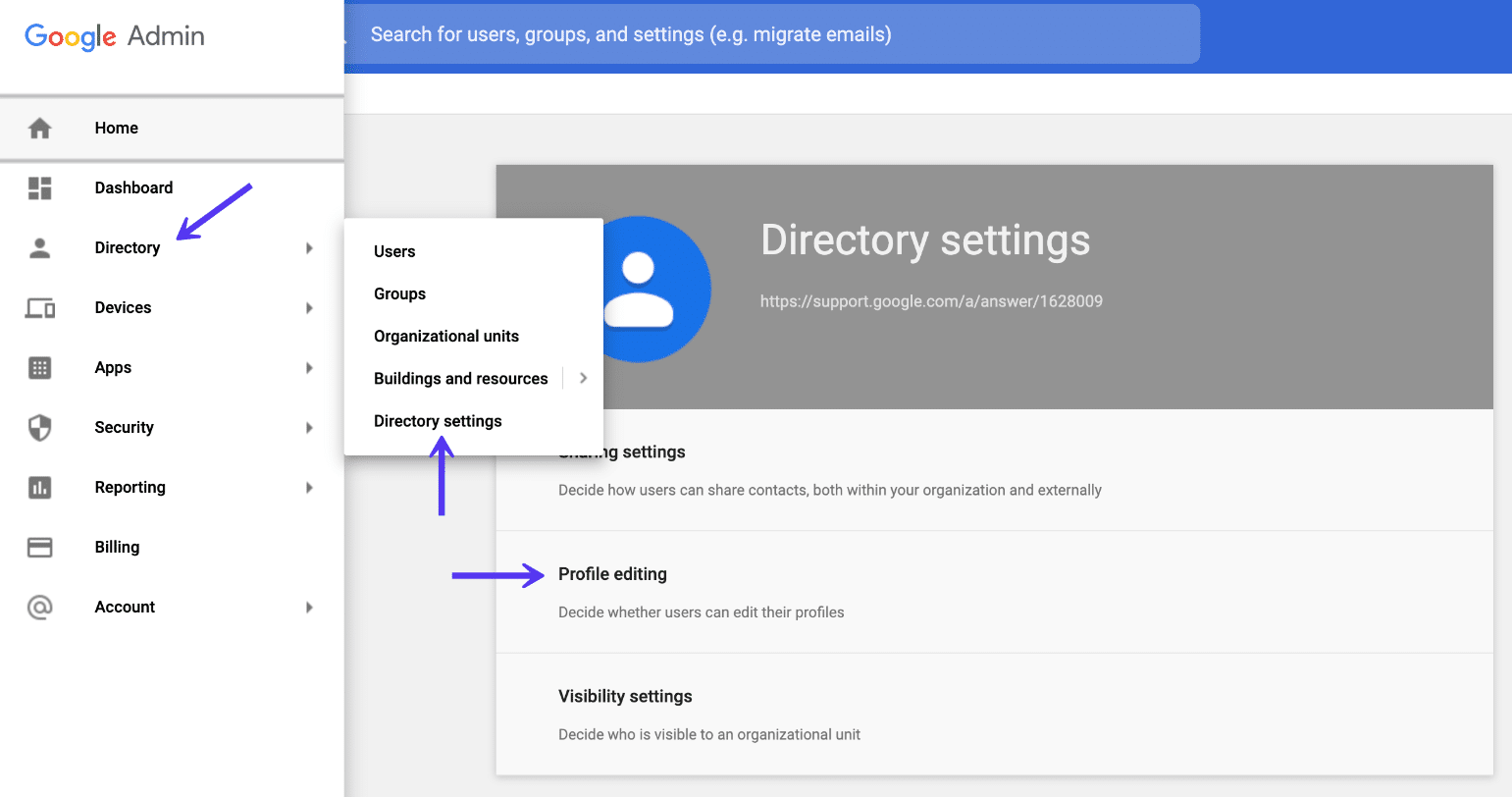Screen dimensions: 1512x797
Task: Click the Account at-sign icon
Action: 39,607
